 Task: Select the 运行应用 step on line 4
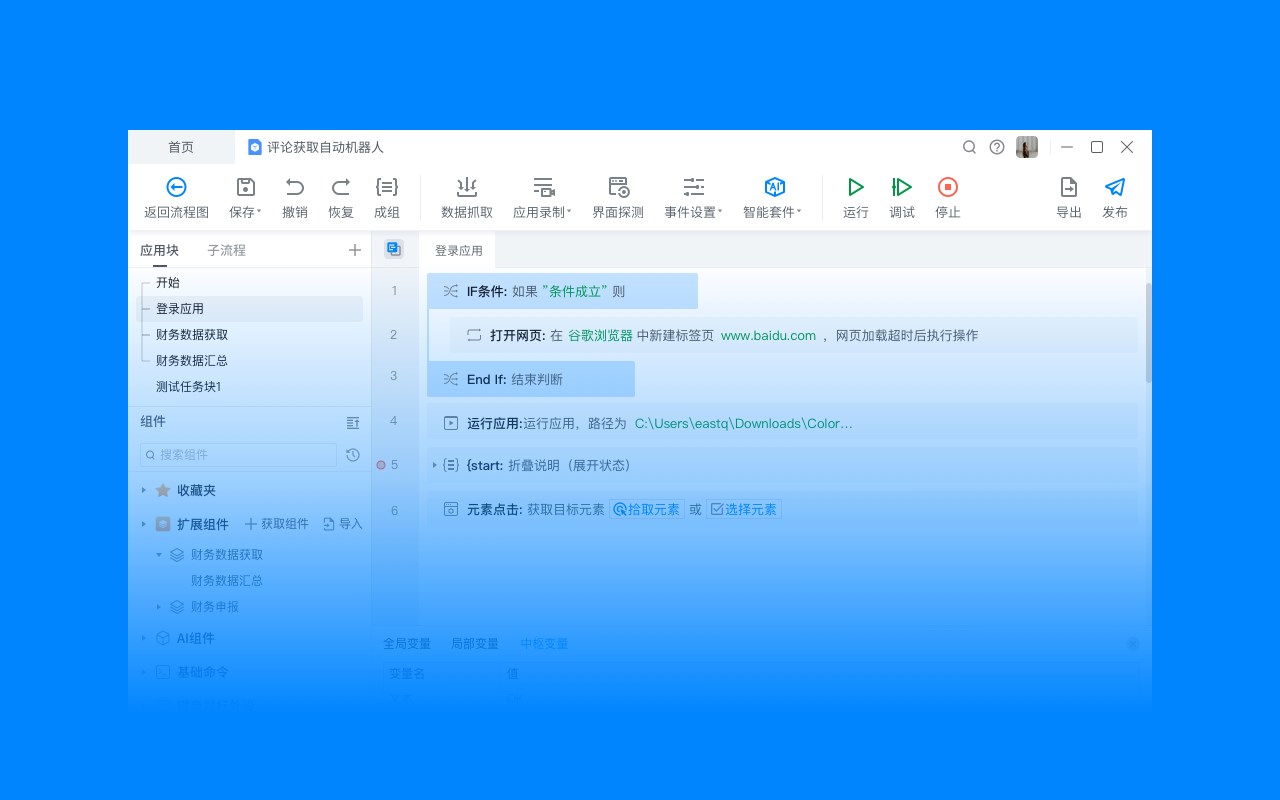point(782,423)
